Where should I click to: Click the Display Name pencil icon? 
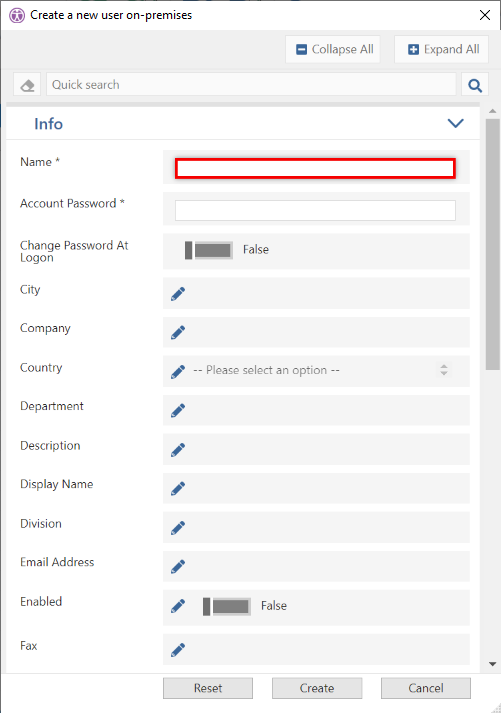[178, 488]
